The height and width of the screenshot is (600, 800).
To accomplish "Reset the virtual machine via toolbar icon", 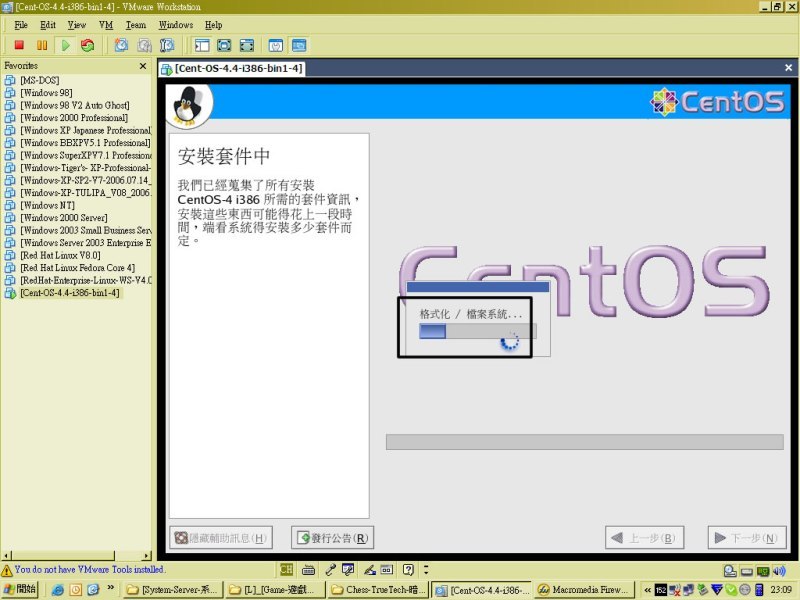I will coord(88,45).
